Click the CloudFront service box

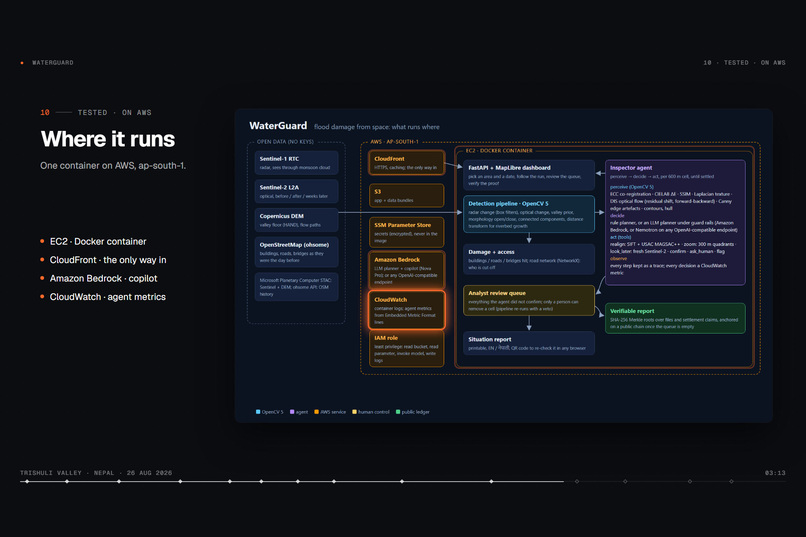click(x=407, y=163)
